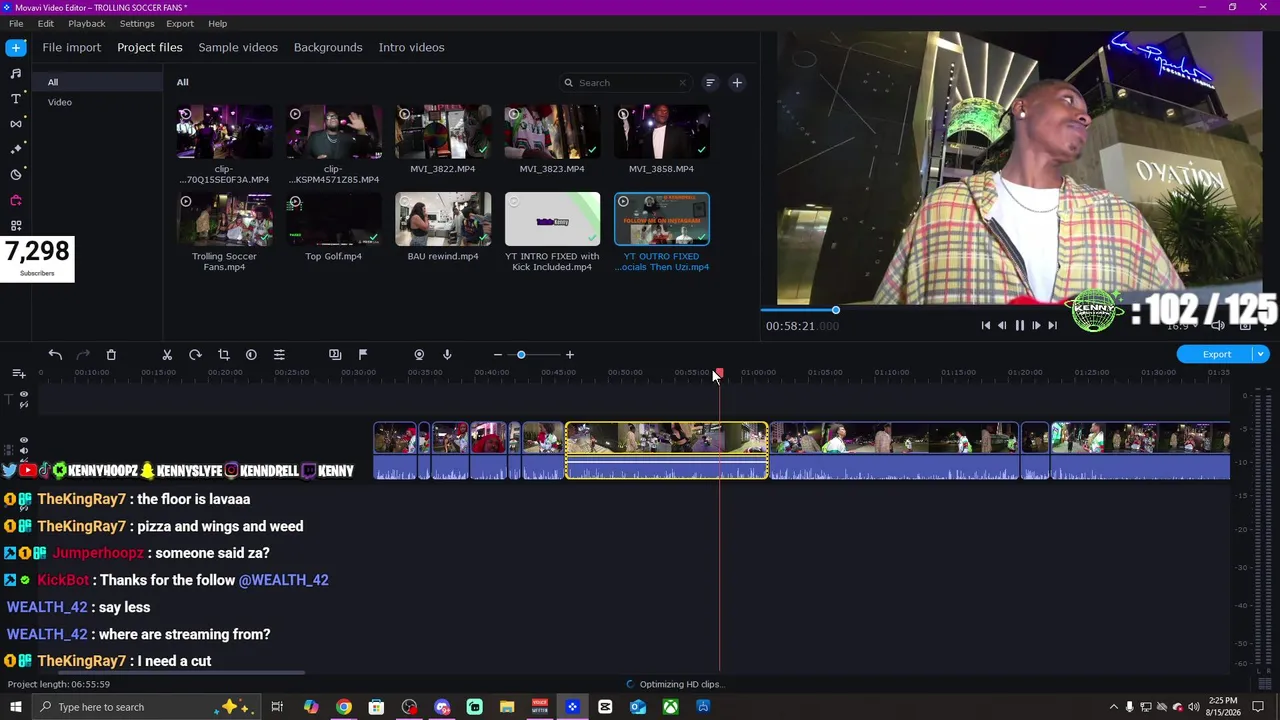Screen dimensions: 1280x720
Task: Select the Project files tab
Action: coord(150,48)
